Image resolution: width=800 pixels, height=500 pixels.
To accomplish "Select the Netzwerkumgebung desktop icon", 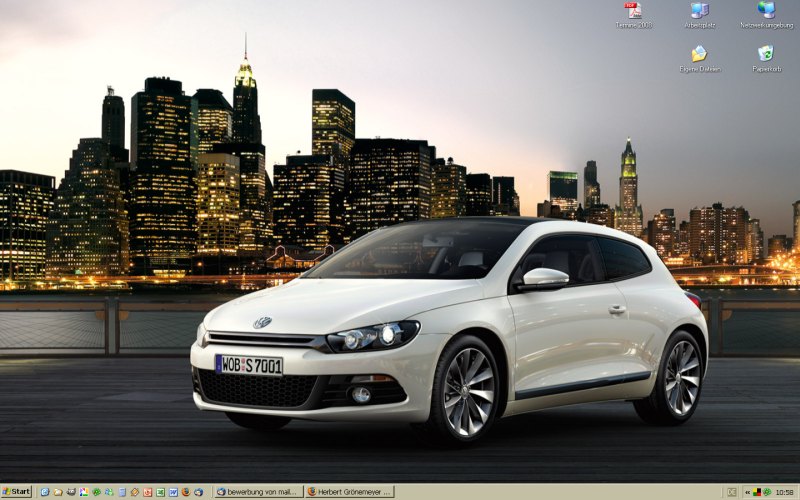I will point(766,12).
